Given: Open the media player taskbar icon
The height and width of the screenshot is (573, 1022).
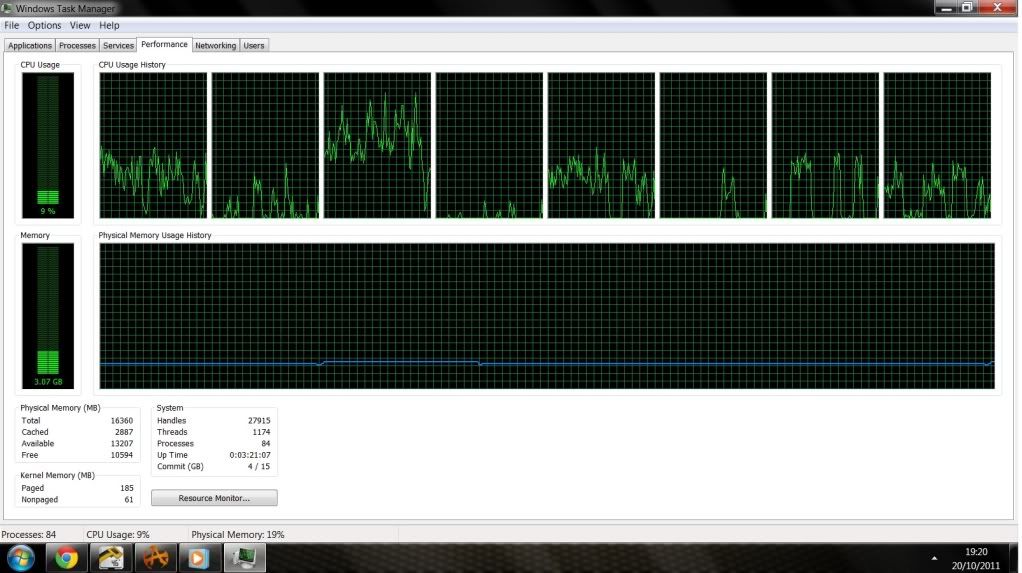Looking at the screenshot, I should click(199, 559).
